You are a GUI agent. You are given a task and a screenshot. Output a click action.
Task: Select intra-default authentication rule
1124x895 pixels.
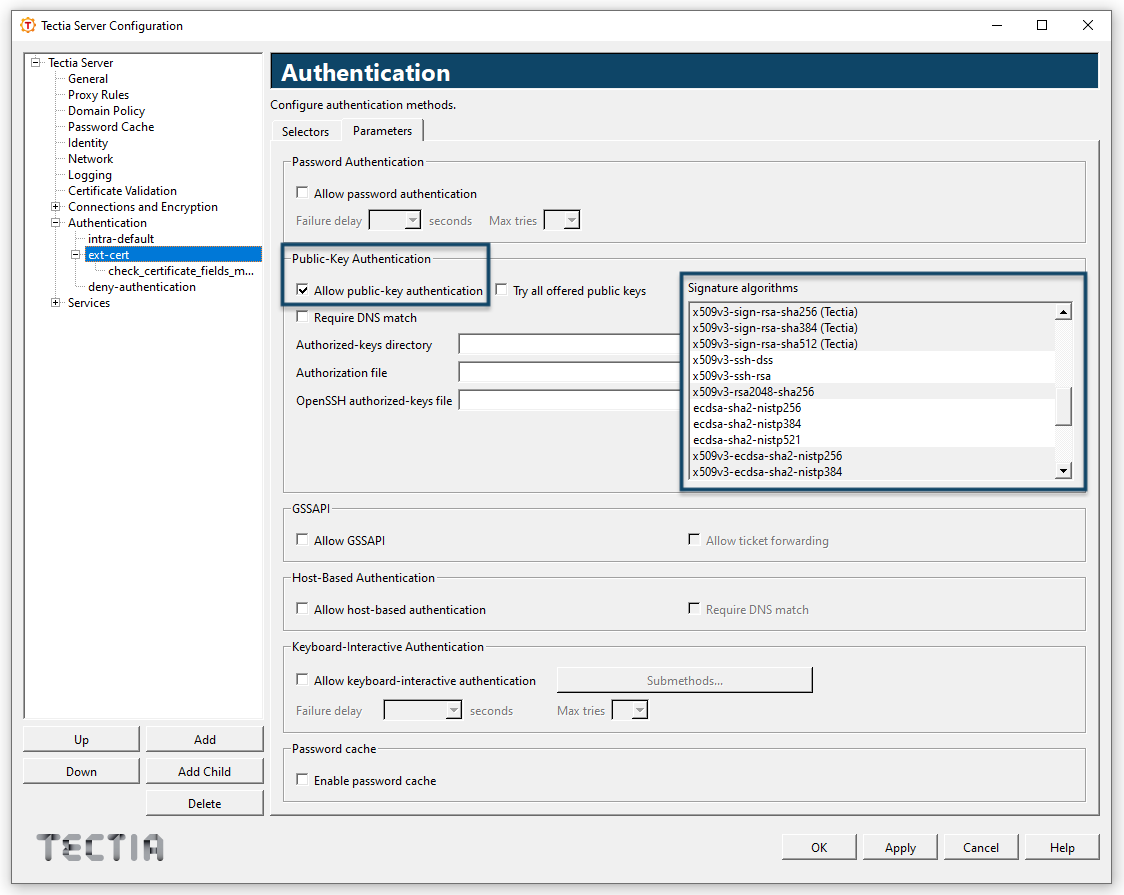click(120, 239)
